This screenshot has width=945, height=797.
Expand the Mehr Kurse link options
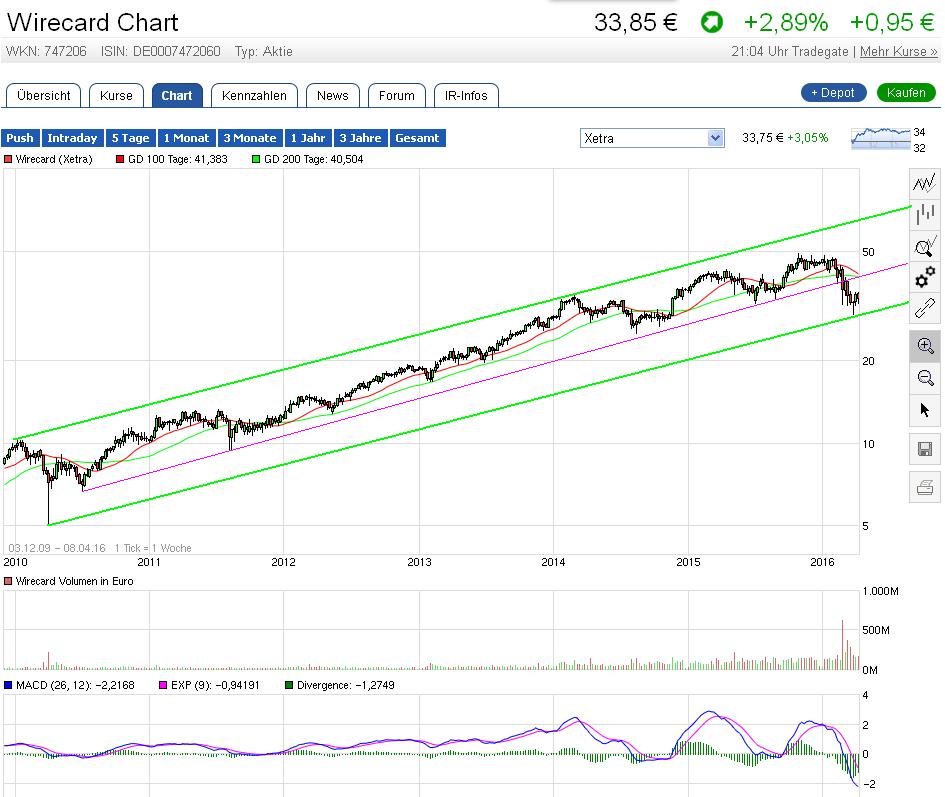click(x=898, y=51)
